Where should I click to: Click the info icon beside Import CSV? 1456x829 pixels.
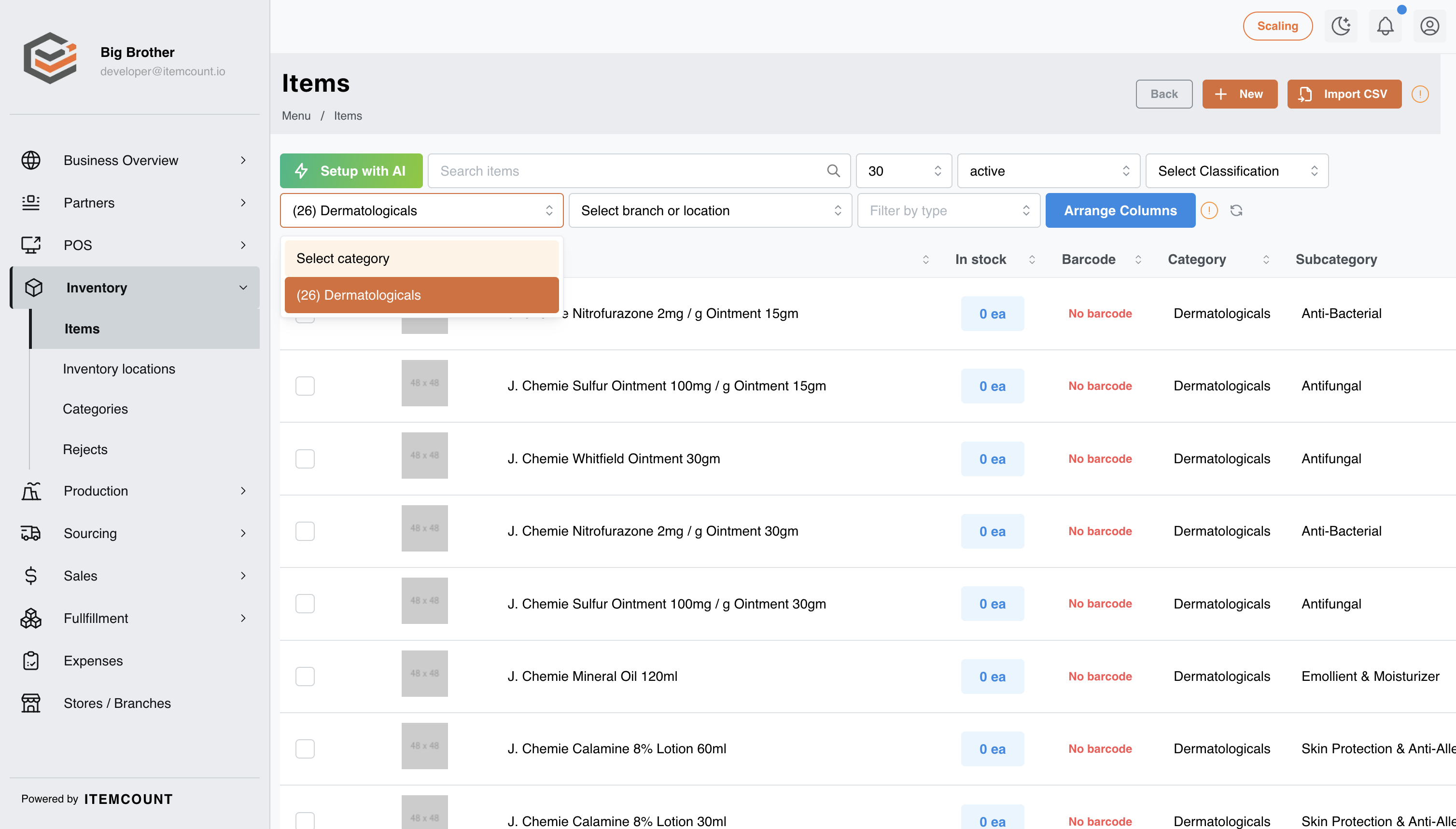1420,94
